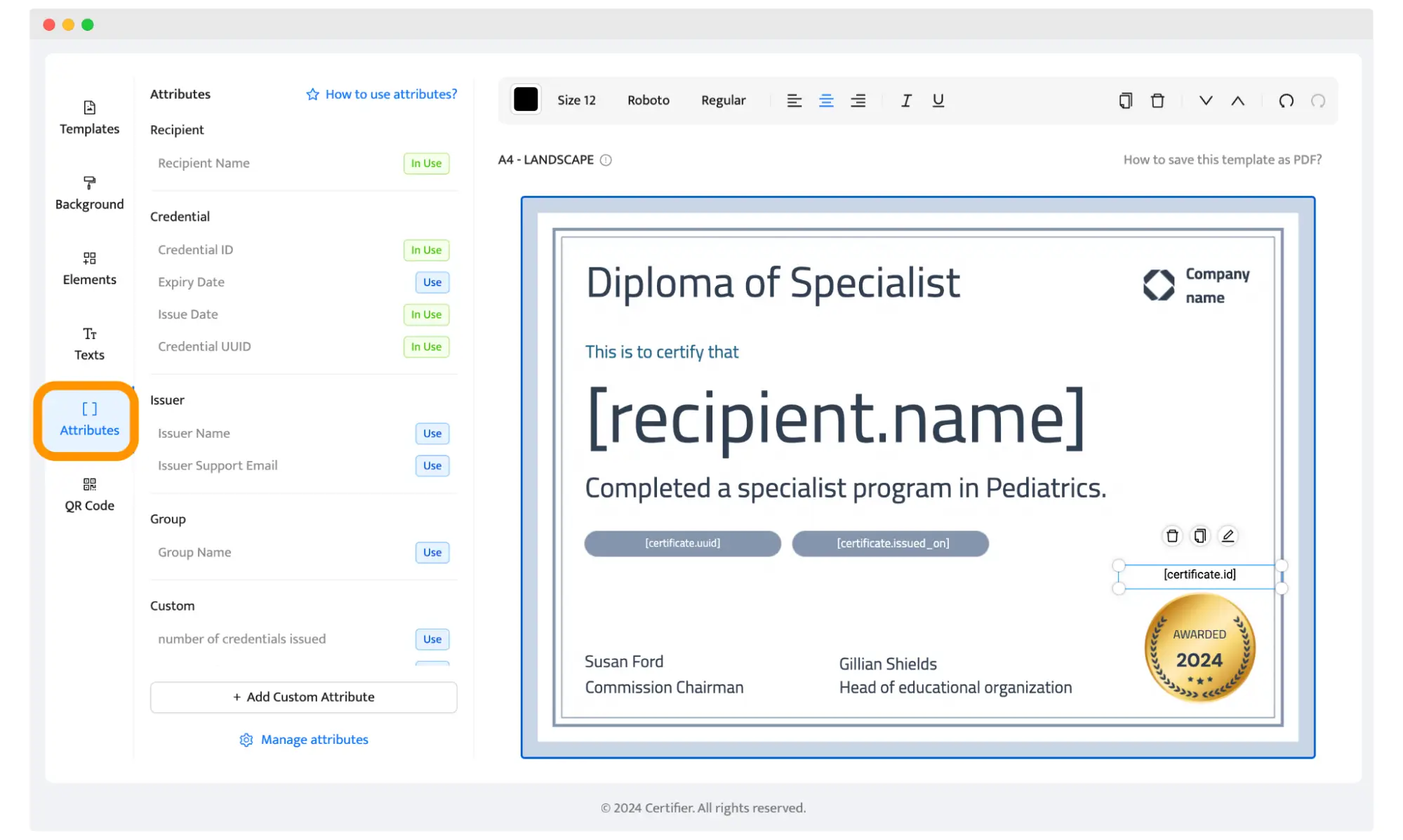Click the black text color swatch
1403x840 pixels.
[526, 100]
